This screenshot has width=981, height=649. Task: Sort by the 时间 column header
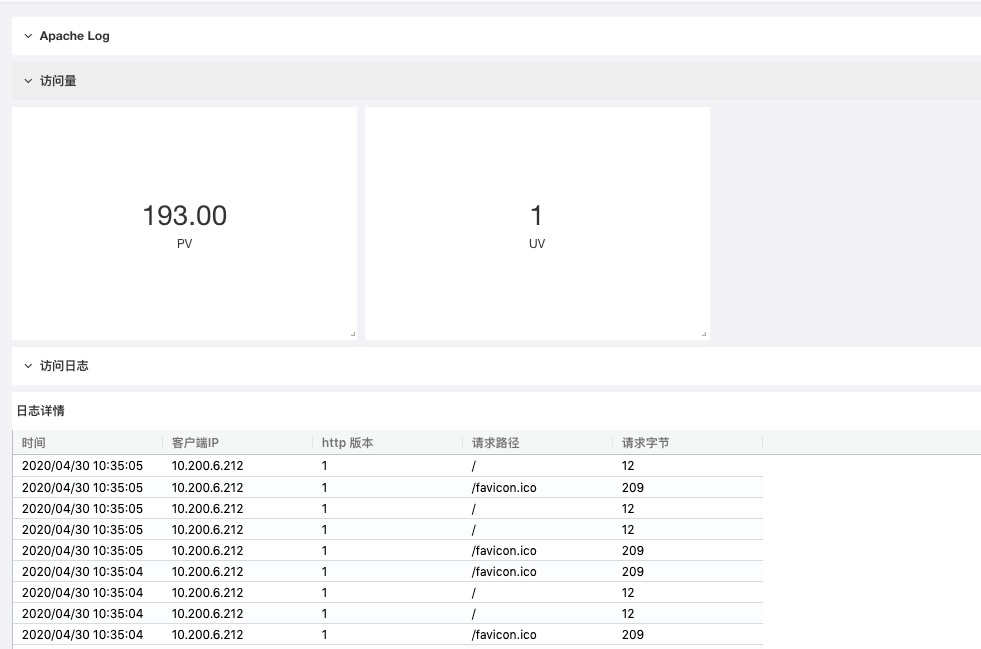pyautogui.click(x=34, y=443)
